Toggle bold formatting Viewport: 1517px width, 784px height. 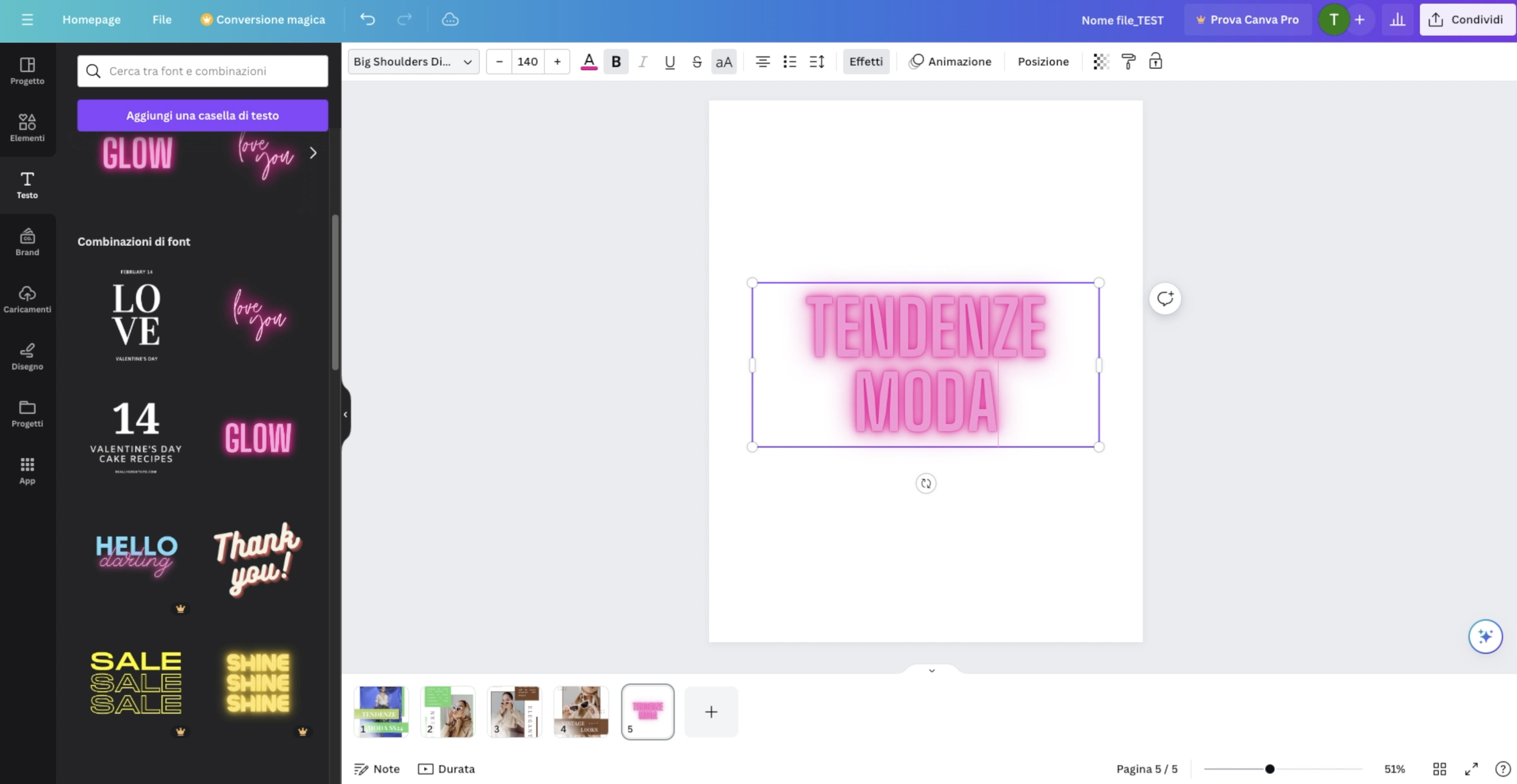[x=615, y=61]
